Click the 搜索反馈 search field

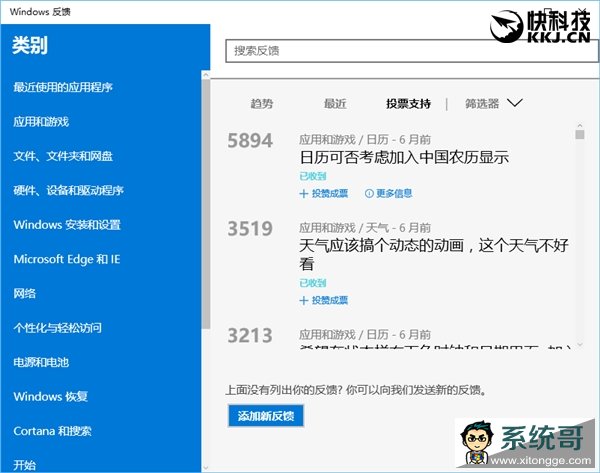pos(412,51)
